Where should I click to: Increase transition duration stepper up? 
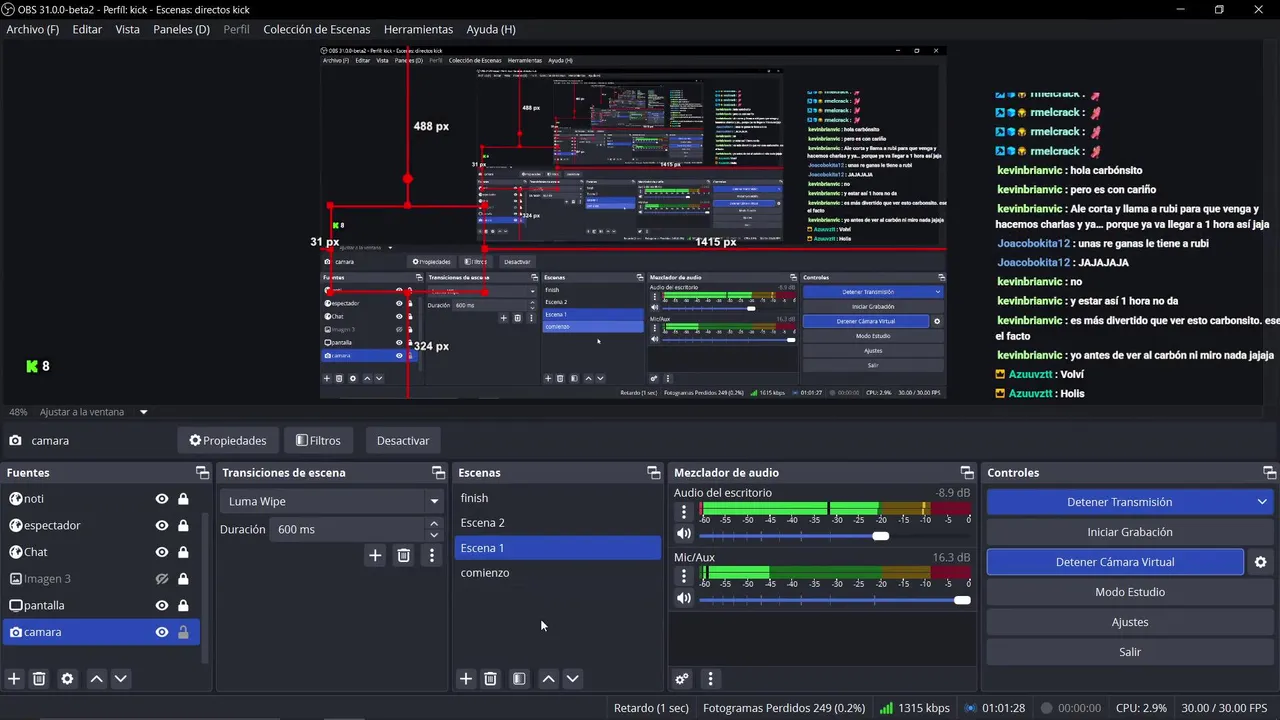pos(434,523)
